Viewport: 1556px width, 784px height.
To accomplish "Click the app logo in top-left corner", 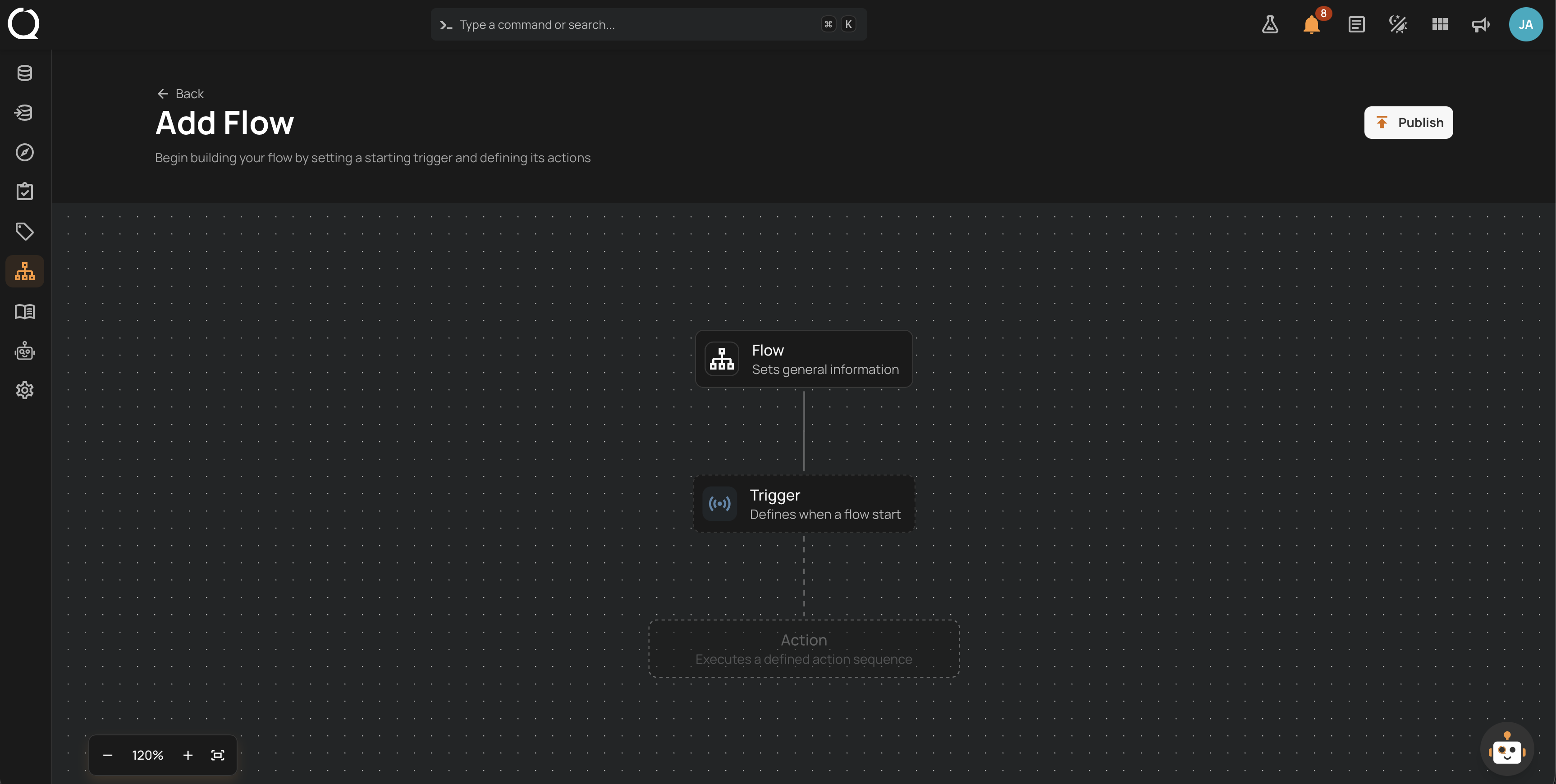I will click(23, 23).
